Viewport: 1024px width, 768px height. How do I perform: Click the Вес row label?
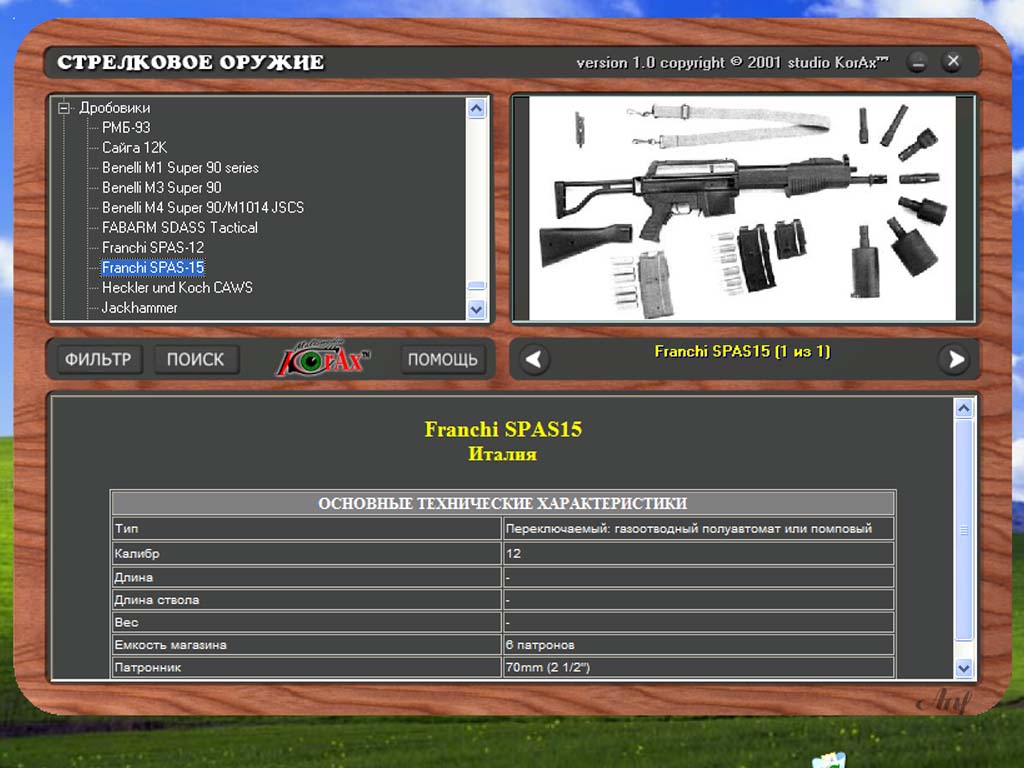[x=126, y=622]
